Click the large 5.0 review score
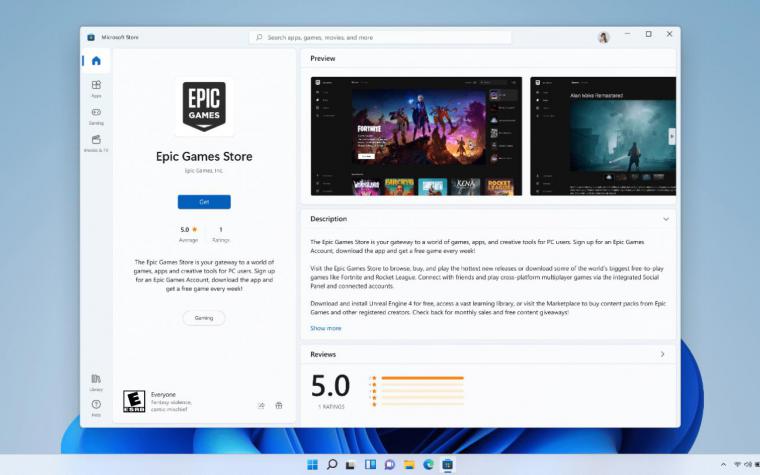 [x=331, y=386]
